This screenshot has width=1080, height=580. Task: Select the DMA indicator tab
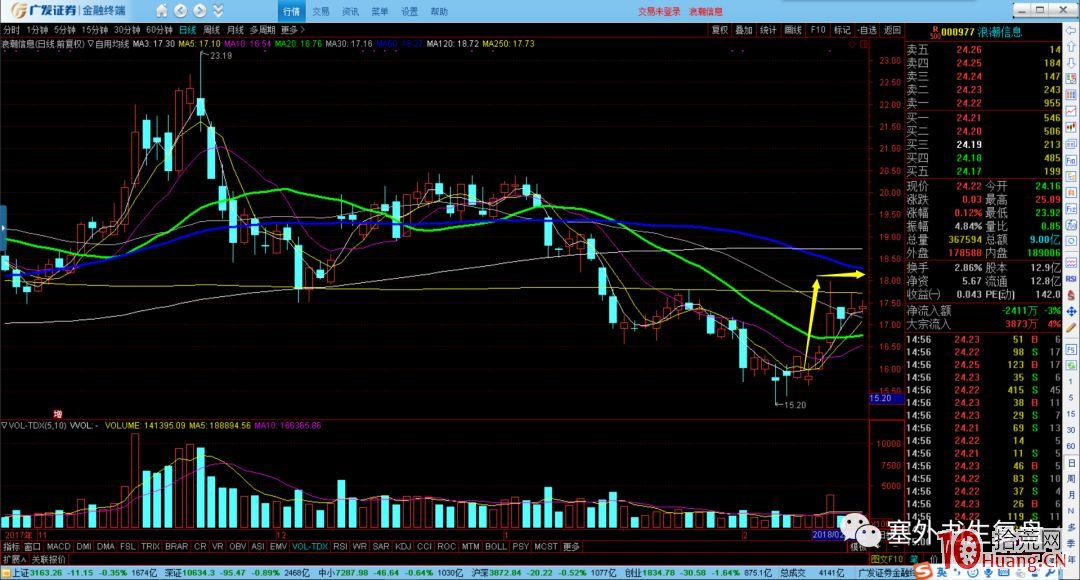[106, 546]
